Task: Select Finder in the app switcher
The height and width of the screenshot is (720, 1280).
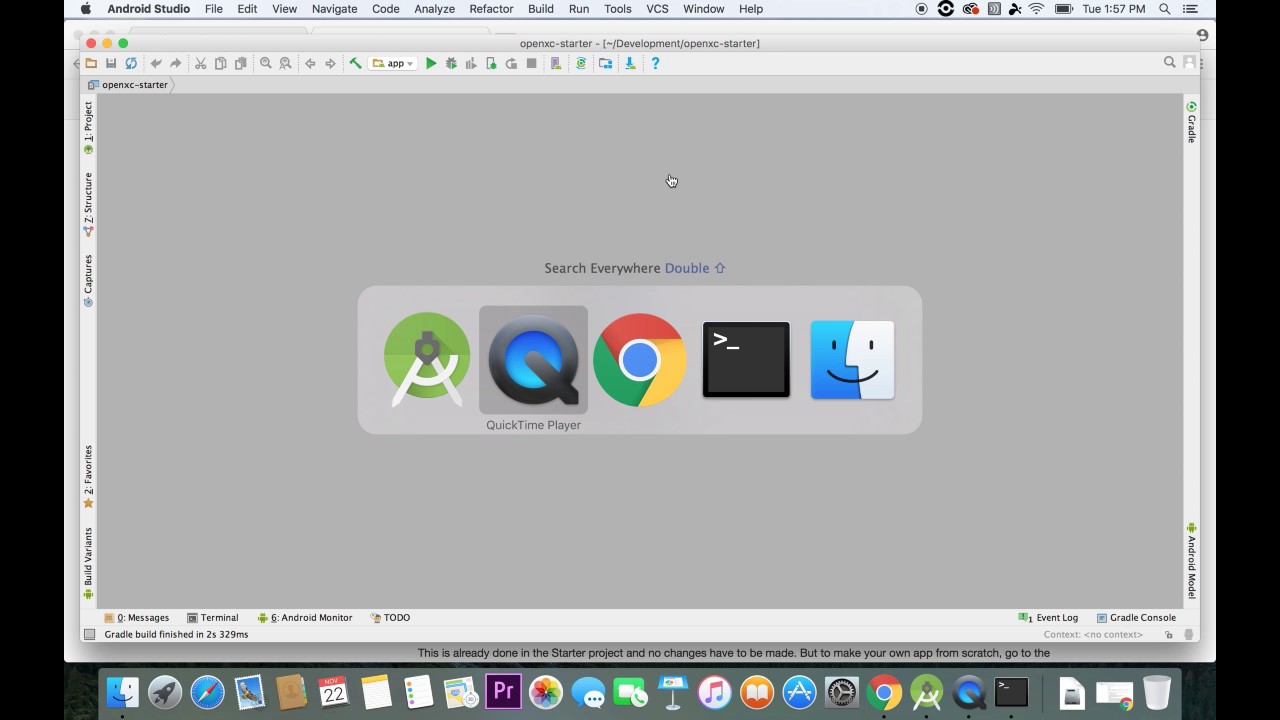Action: [x=852, y=360]
